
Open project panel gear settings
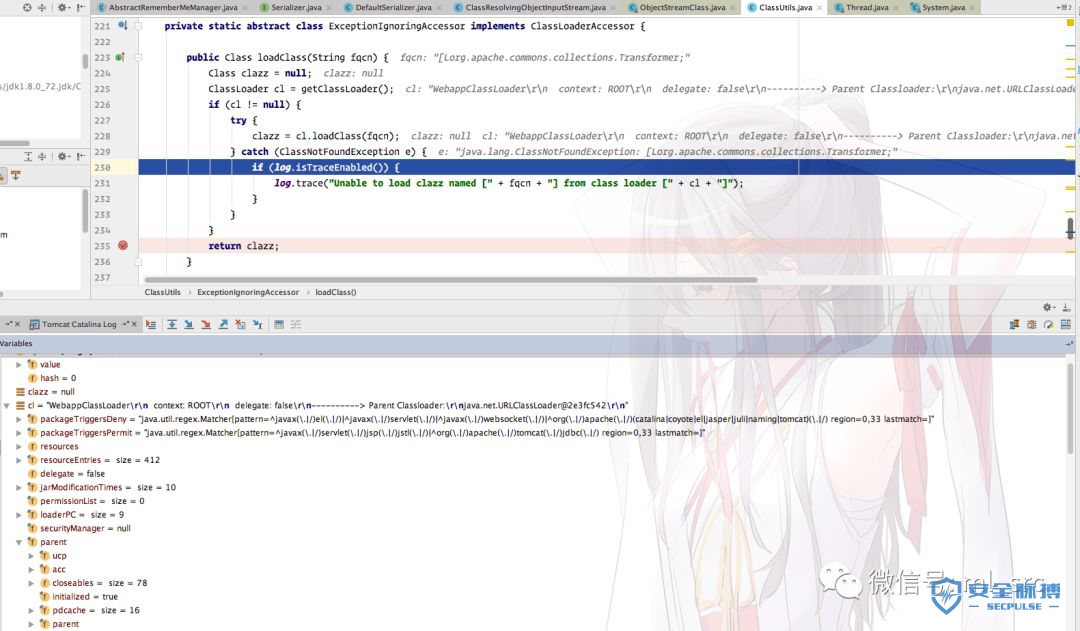click(x=63, y=8)
